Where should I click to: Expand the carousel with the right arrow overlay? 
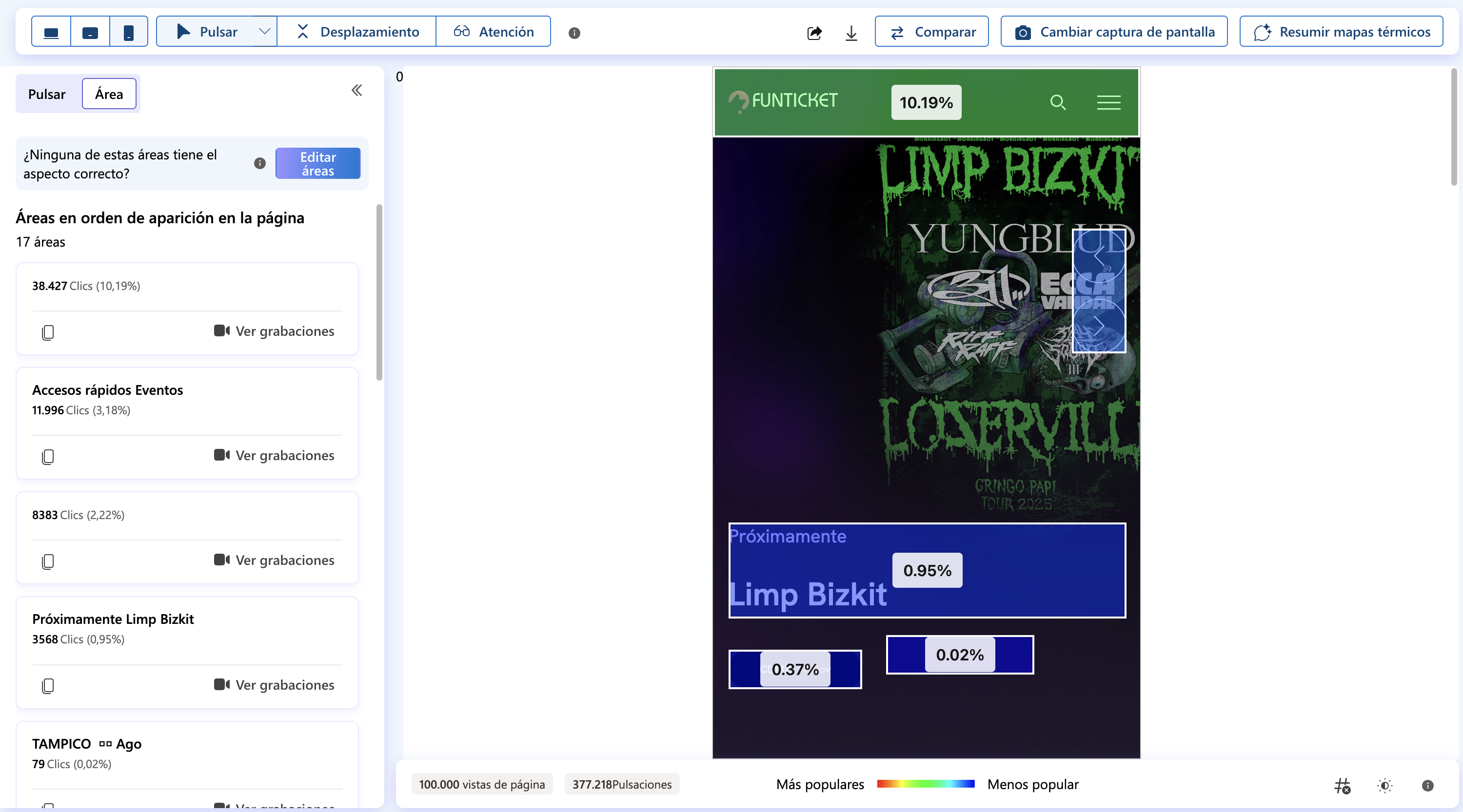click(x=1100, y=325)
